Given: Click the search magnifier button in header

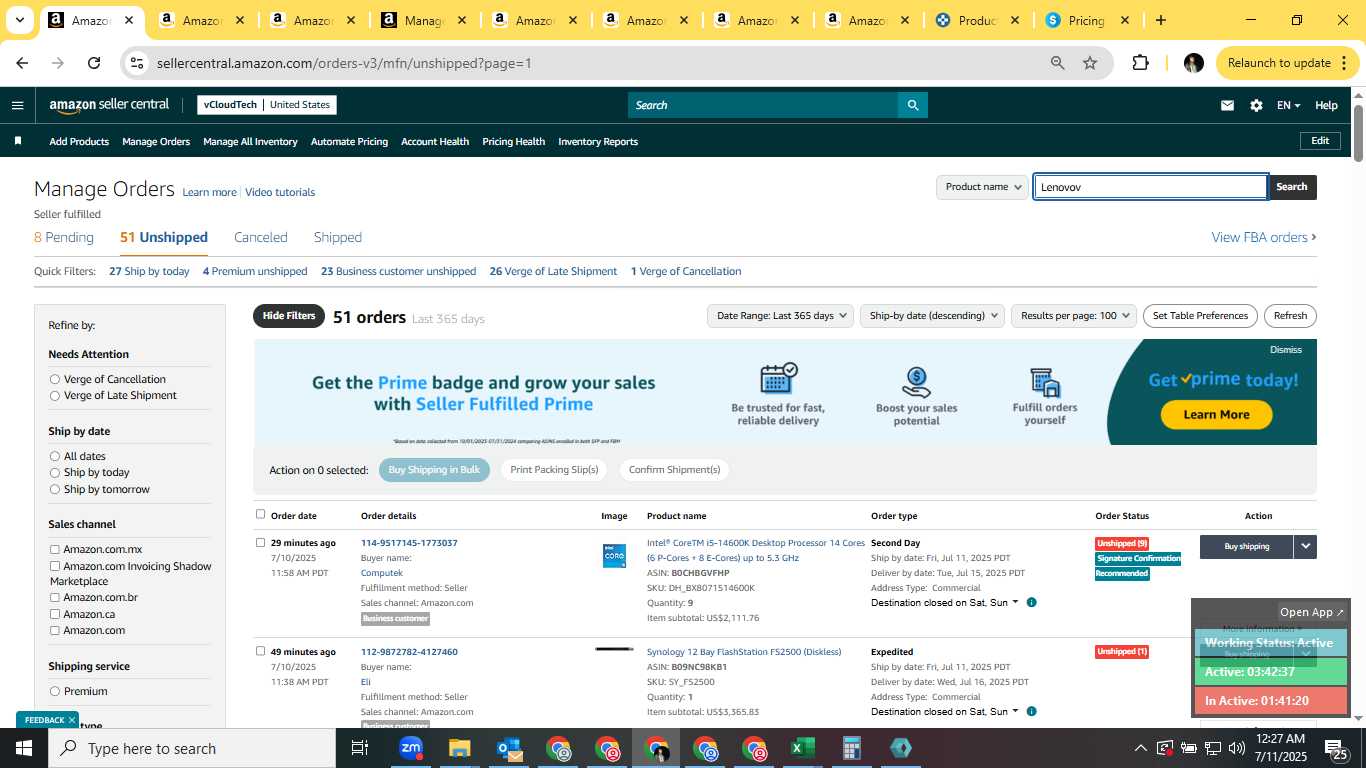Looking at the screenshot, I should pyautogui.click(x=912, y=105).
